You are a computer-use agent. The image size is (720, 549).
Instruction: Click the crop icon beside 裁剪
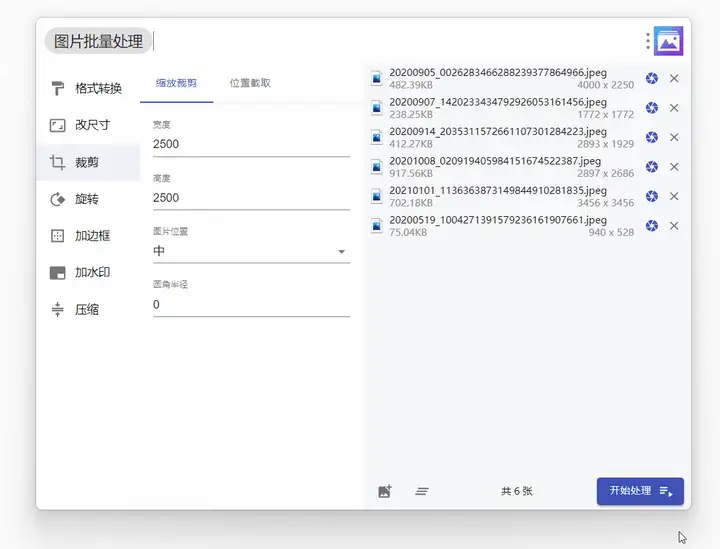click(x=57, y=162)
